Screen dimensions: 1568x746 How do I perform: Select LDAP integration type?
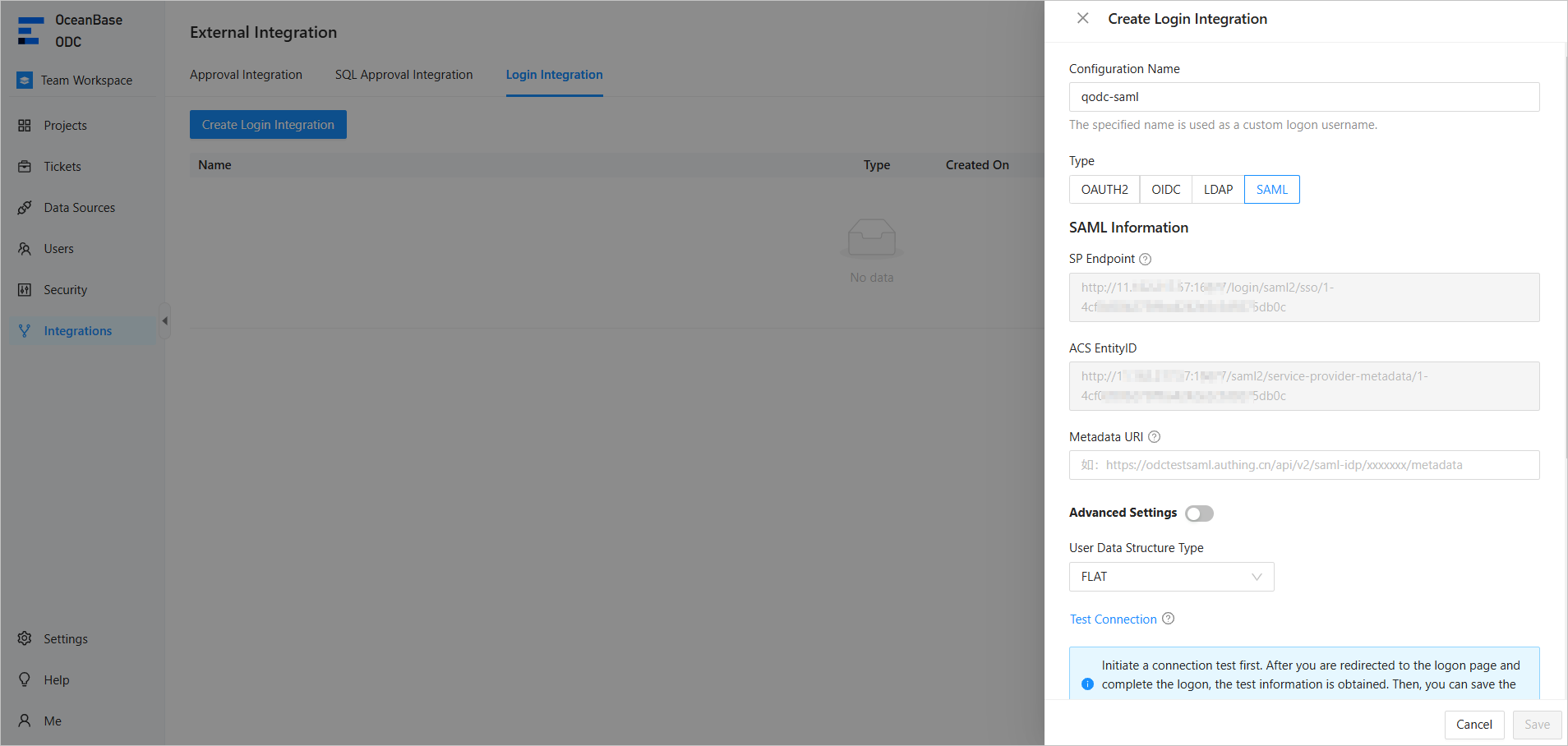point(1218,190)
